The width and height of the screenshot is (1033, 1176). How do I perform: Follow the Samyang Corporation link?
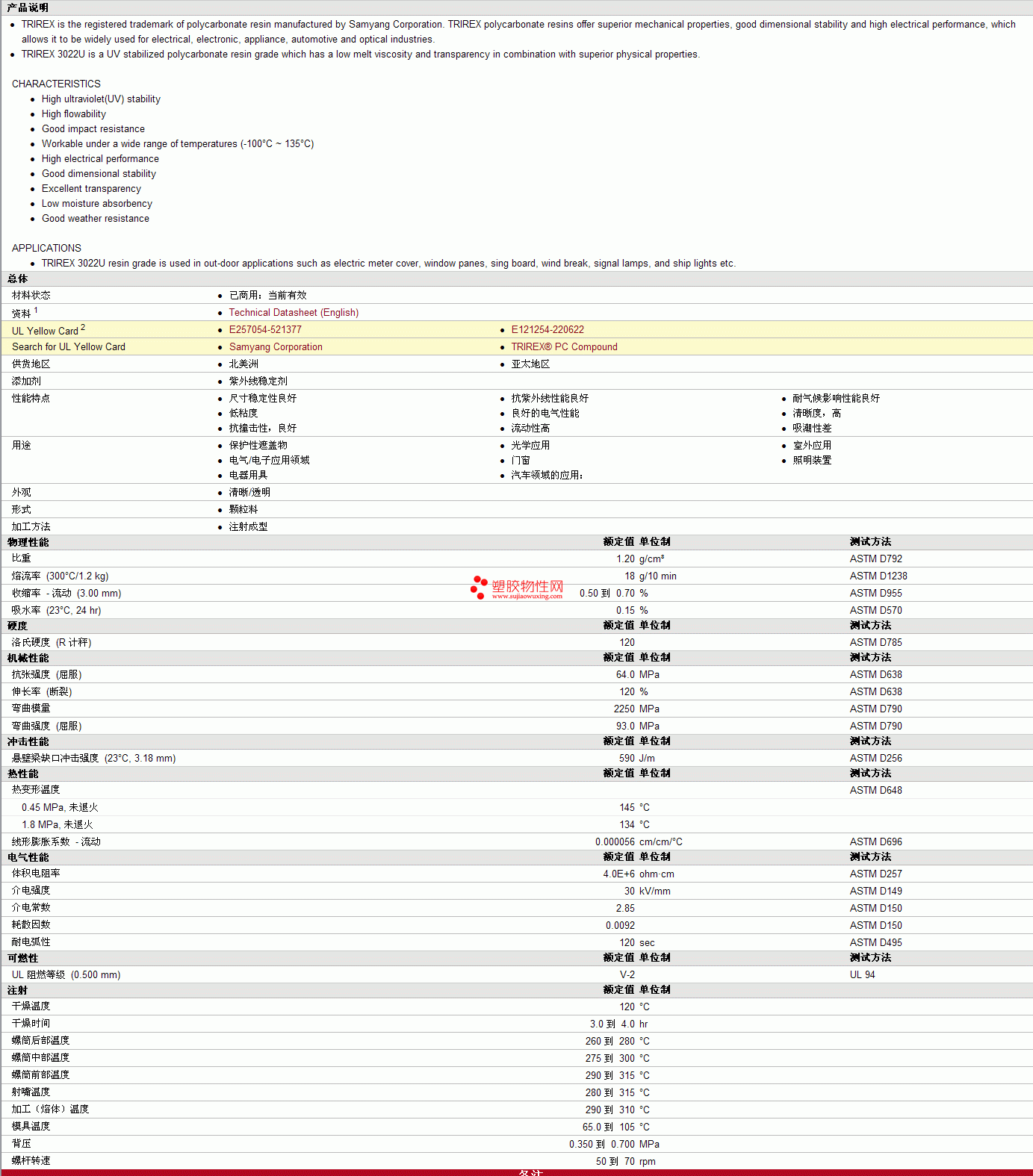[276, 346]
